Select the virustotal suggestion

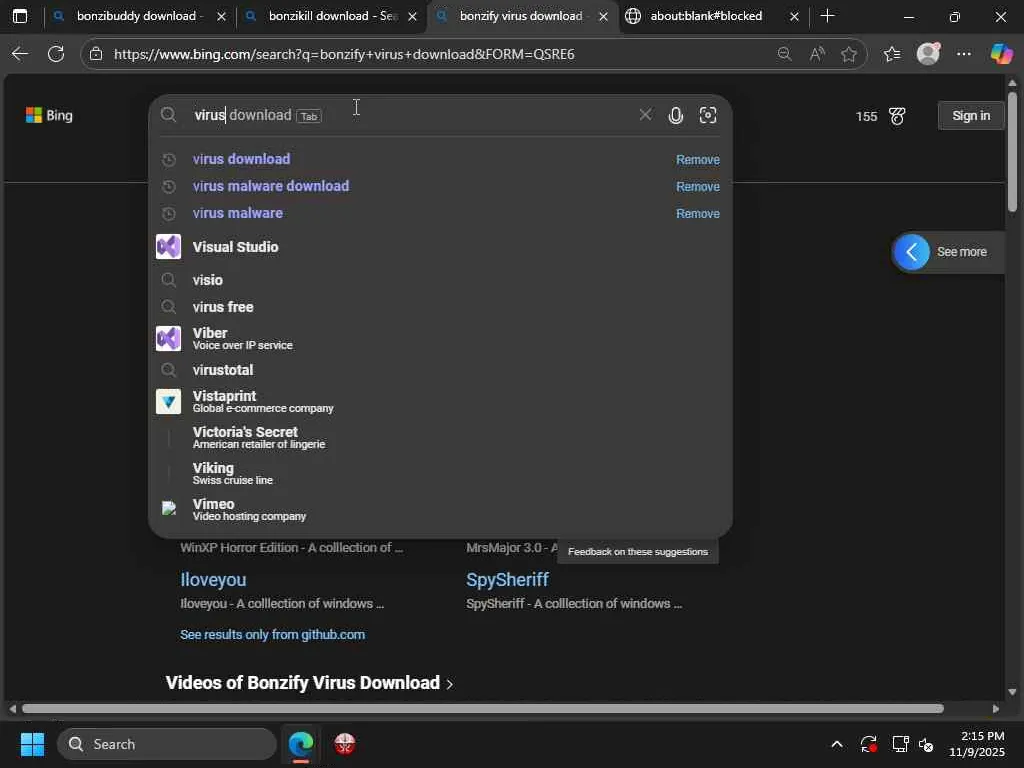click(x=440, y=370)
